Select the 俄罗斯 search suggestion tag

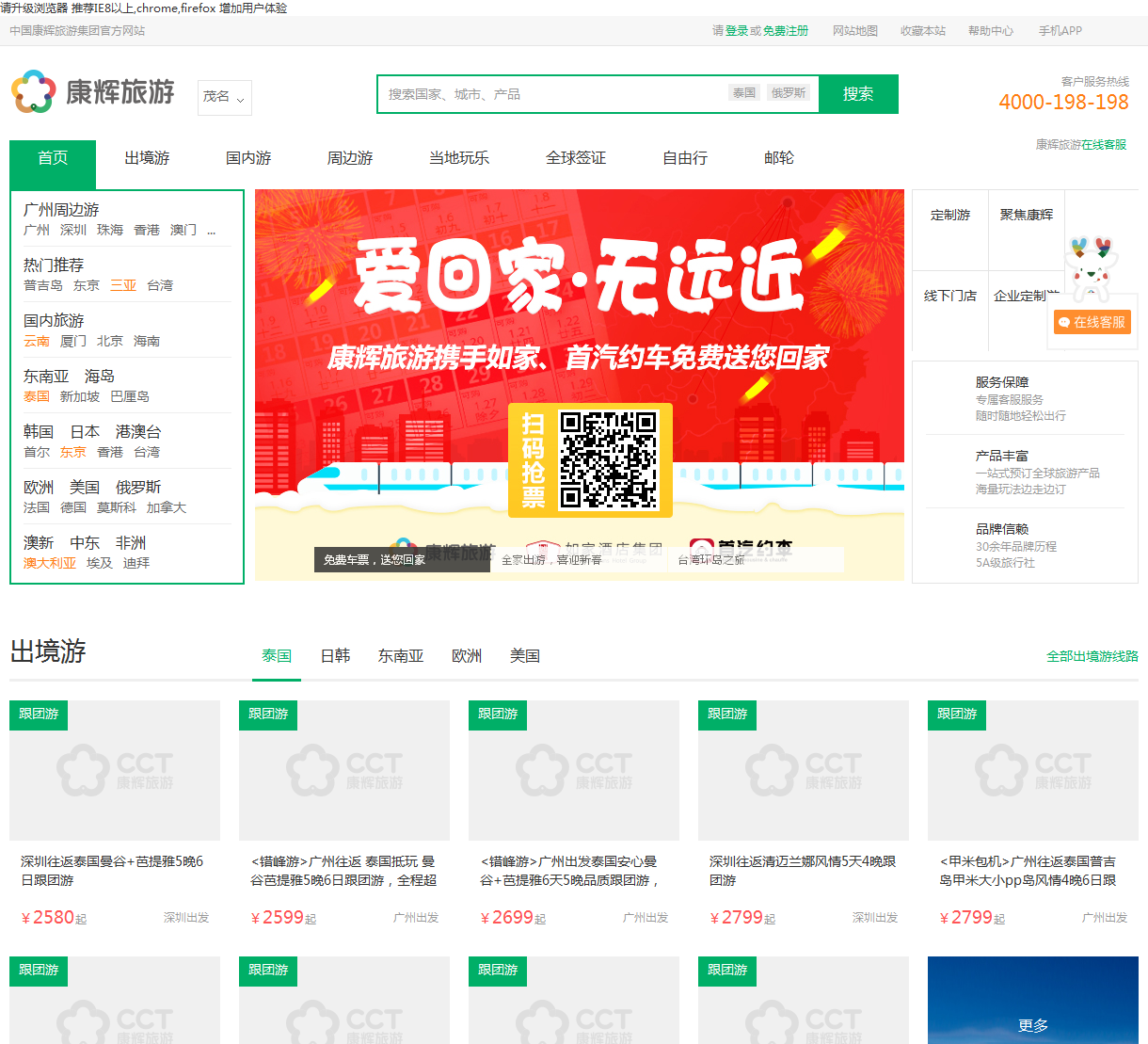tap(789, 92)
